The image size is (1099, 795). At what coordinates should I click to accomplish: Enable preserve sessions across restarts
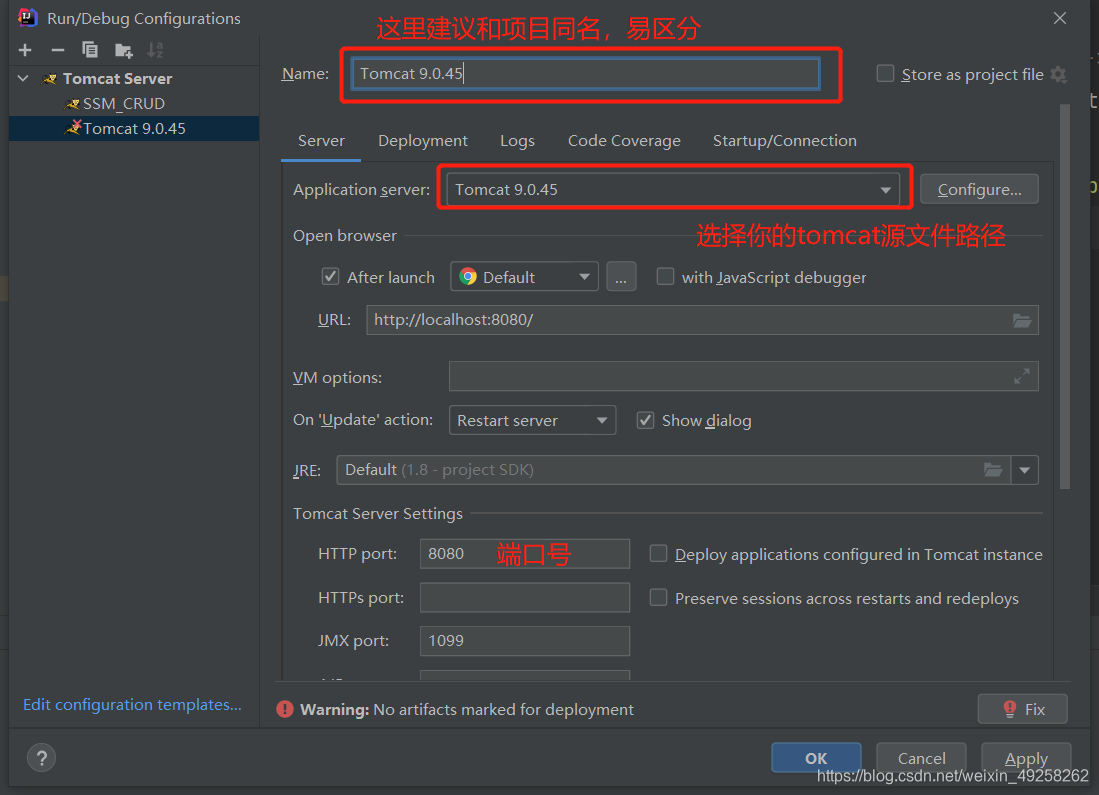coord(658,597)
